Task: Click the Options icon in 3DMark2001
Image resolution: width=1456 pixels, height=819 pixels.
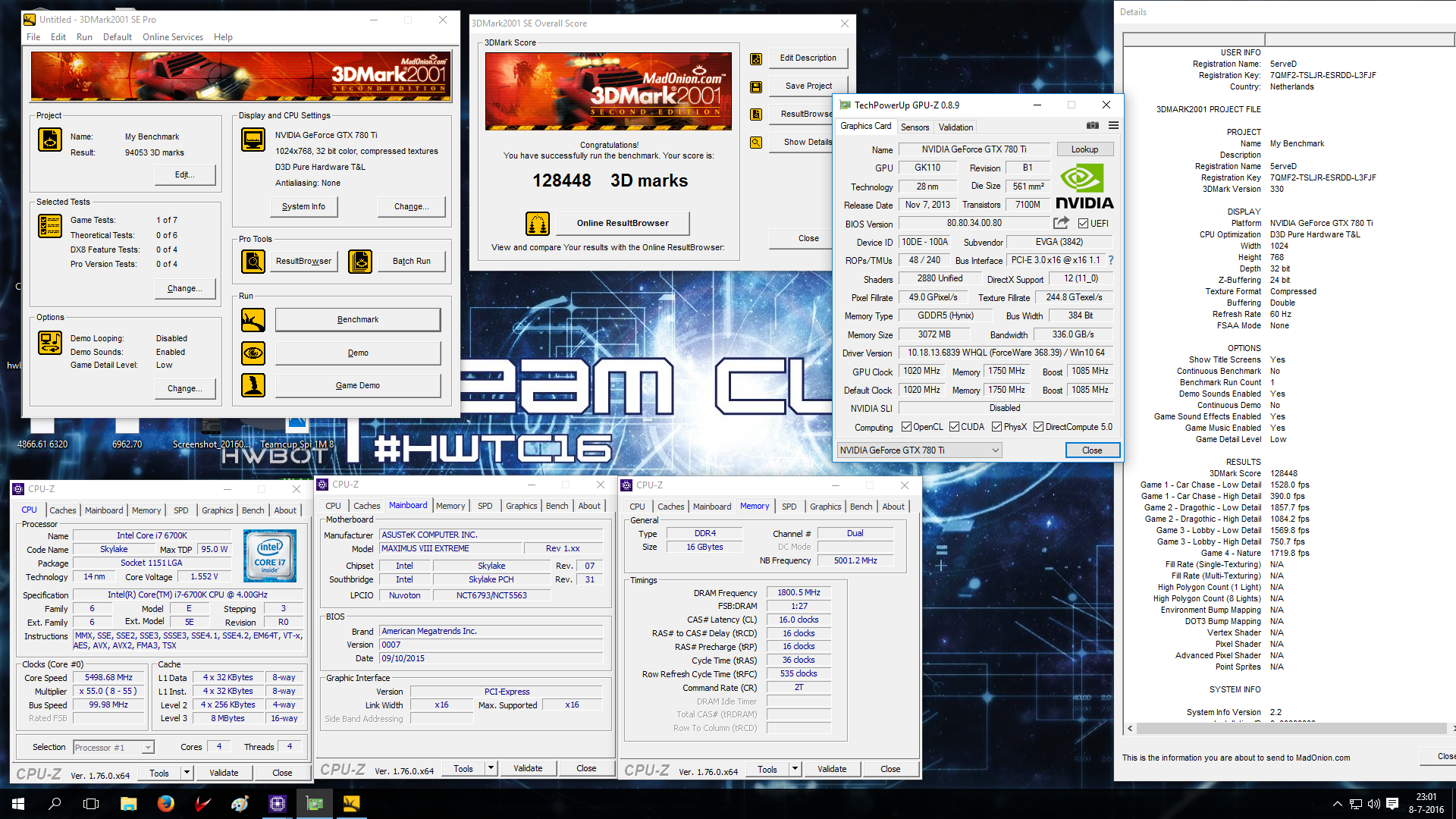Action: (x=50, y=343)
